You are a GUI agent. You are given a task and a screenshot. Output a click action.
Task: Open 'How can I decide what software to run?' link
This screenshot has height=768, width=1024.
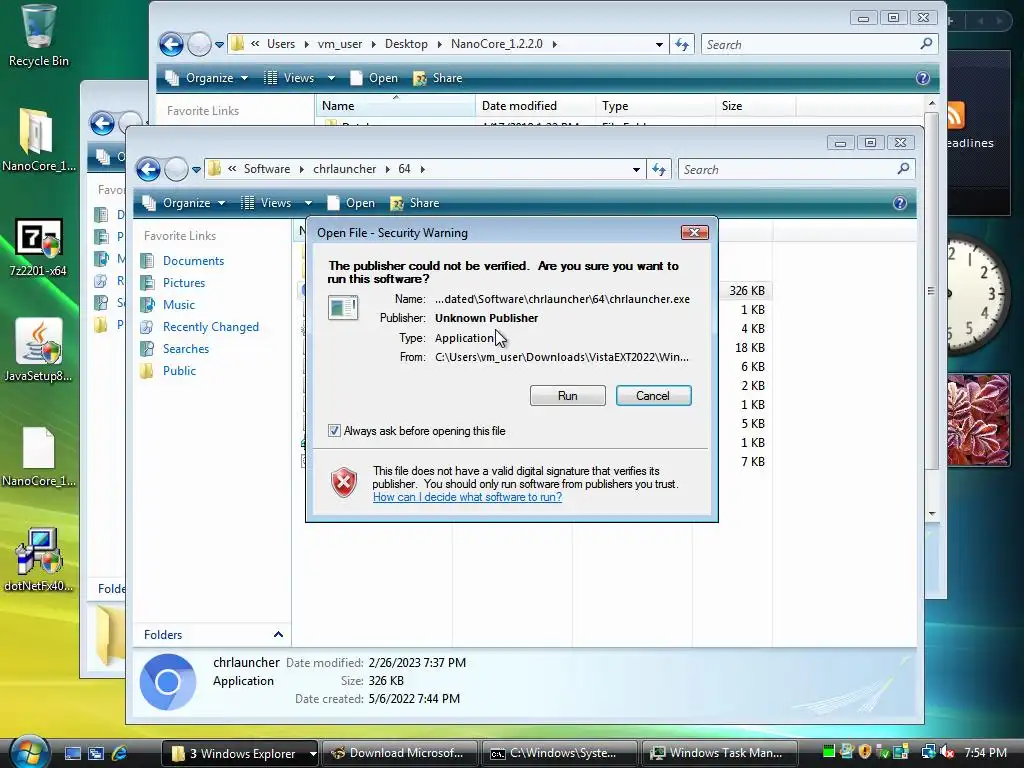tap(467, 497)
